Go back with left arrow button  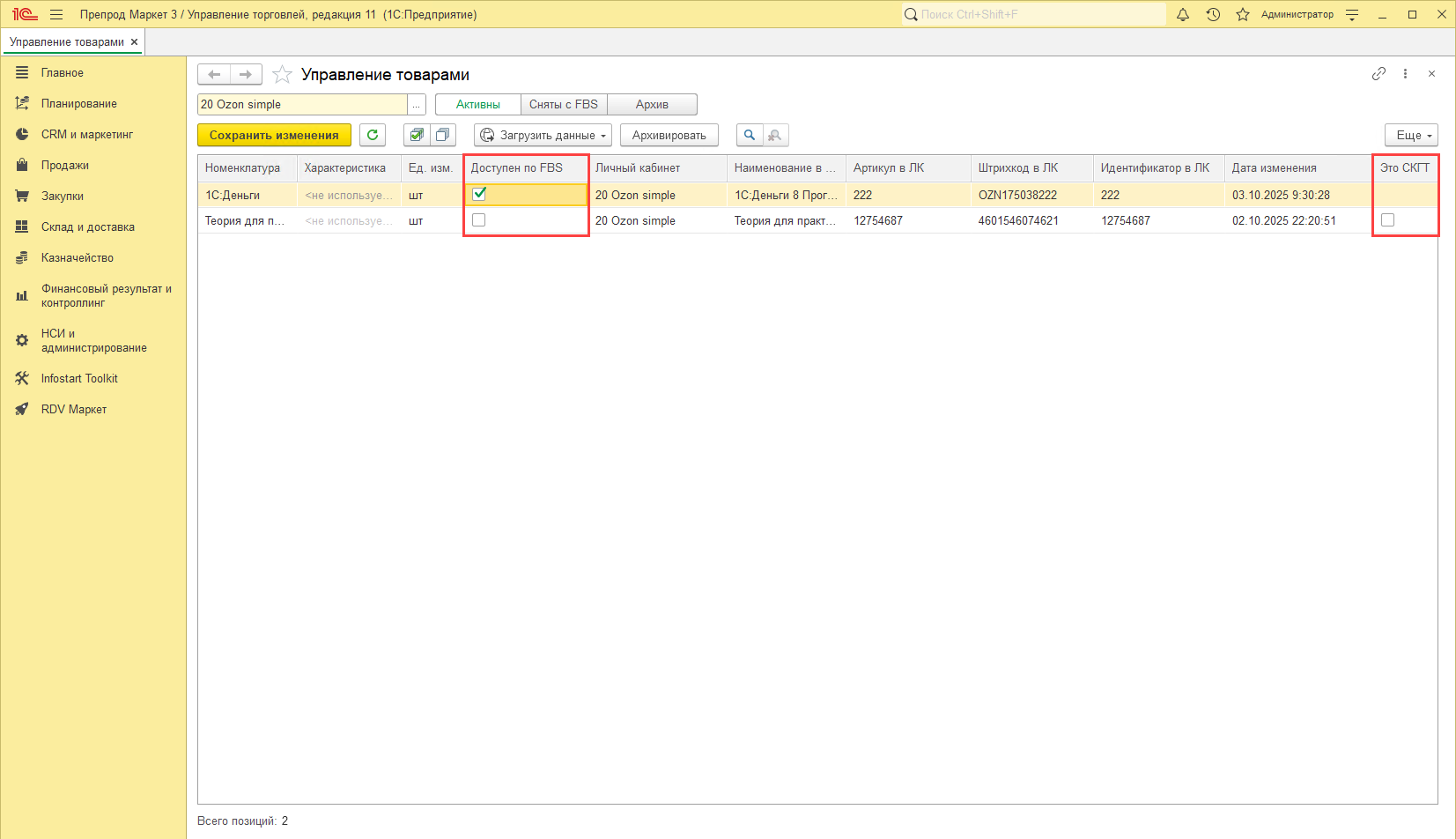click(214, 75)
